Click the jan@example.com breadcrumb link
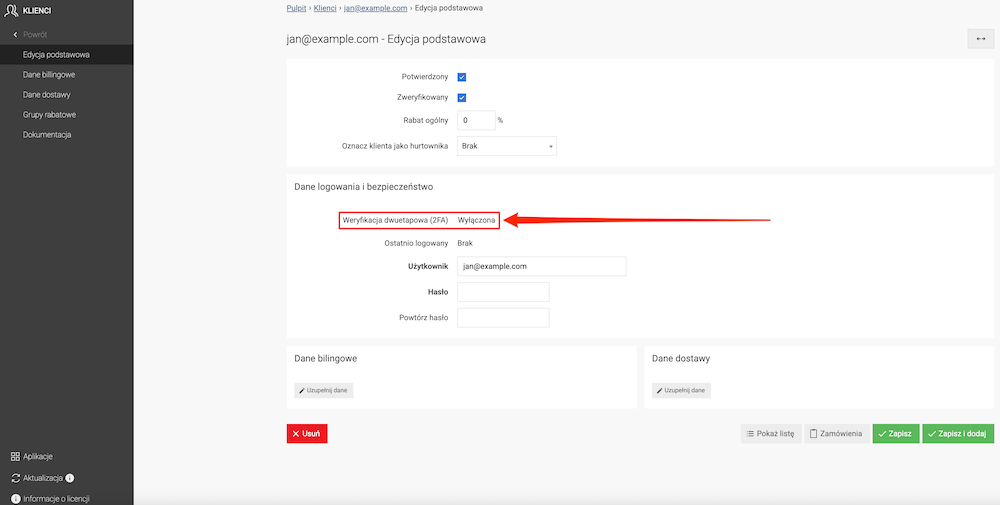 click(x=376, y=8)
